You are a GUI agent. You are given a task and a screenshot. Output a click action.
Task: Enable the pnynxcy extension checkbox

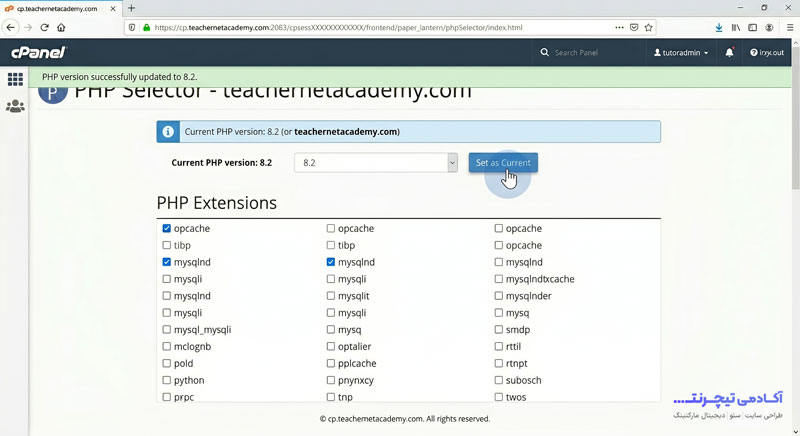331,380
